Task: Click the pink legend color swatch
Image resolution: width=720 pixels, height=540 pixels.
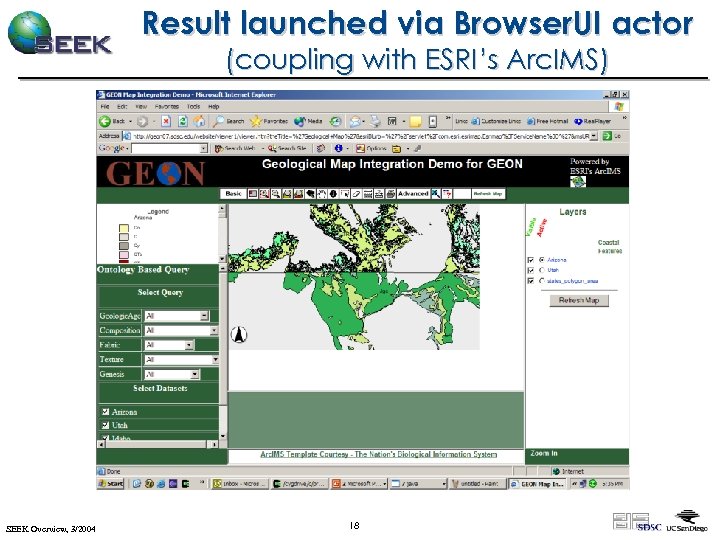Action: coord(124,254)
